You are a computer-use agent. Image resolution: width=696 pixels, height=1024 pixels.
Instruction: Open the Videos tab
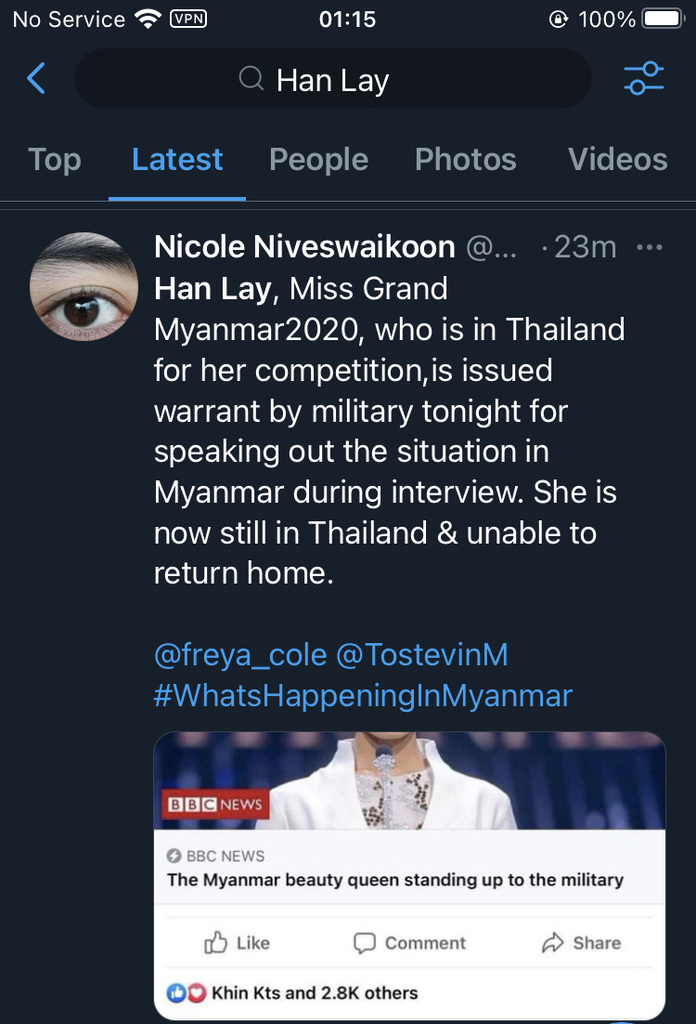pos(617,160)
